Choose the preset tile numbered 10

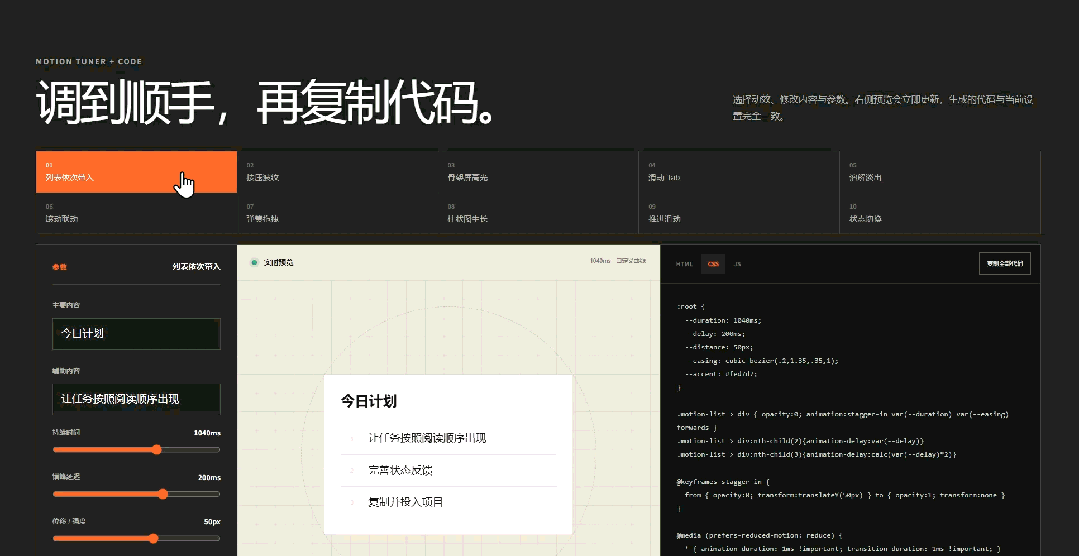pyautogui.click(x=940, y=213)
